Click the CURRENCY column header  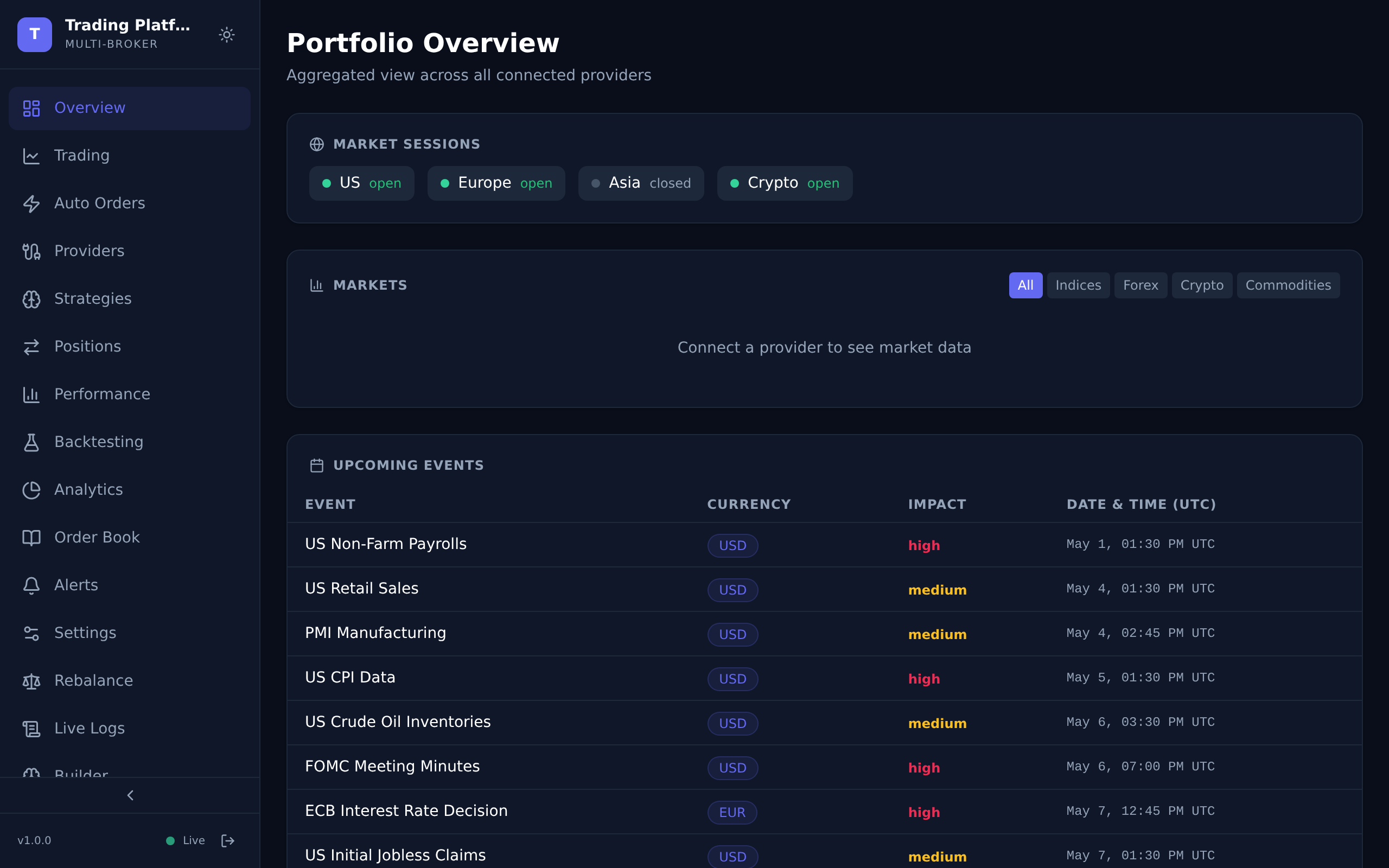(x=748, y=505)
